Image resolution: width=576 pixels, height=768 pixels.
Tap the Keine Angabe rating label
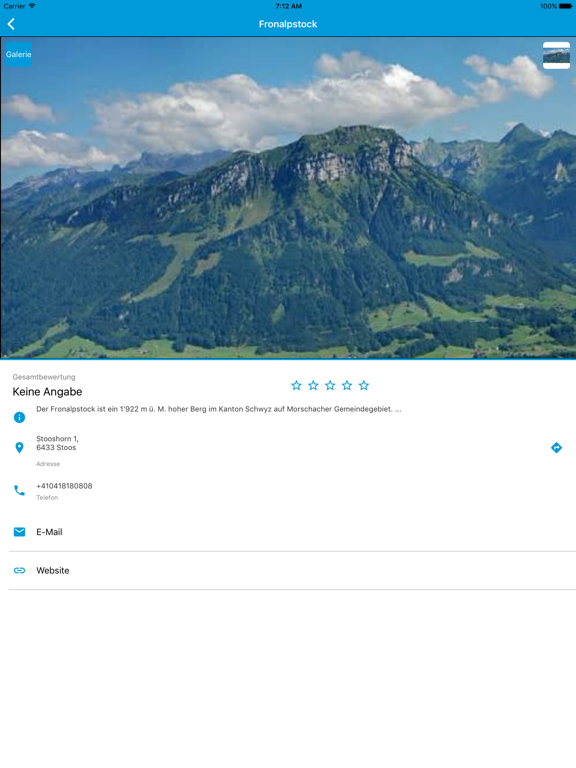(x=47, y=392)
